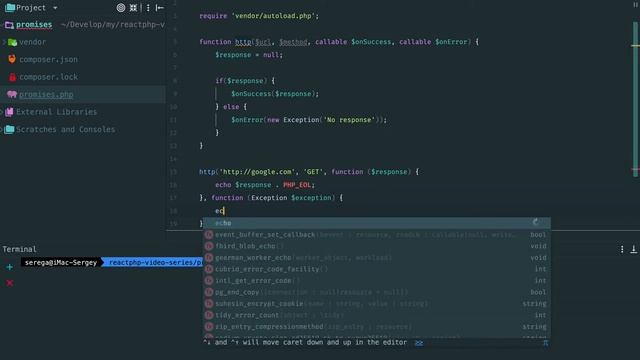Click the composer.lock file icon
The height and width of the screenshot is (360, 640).
tap(12, 77)
